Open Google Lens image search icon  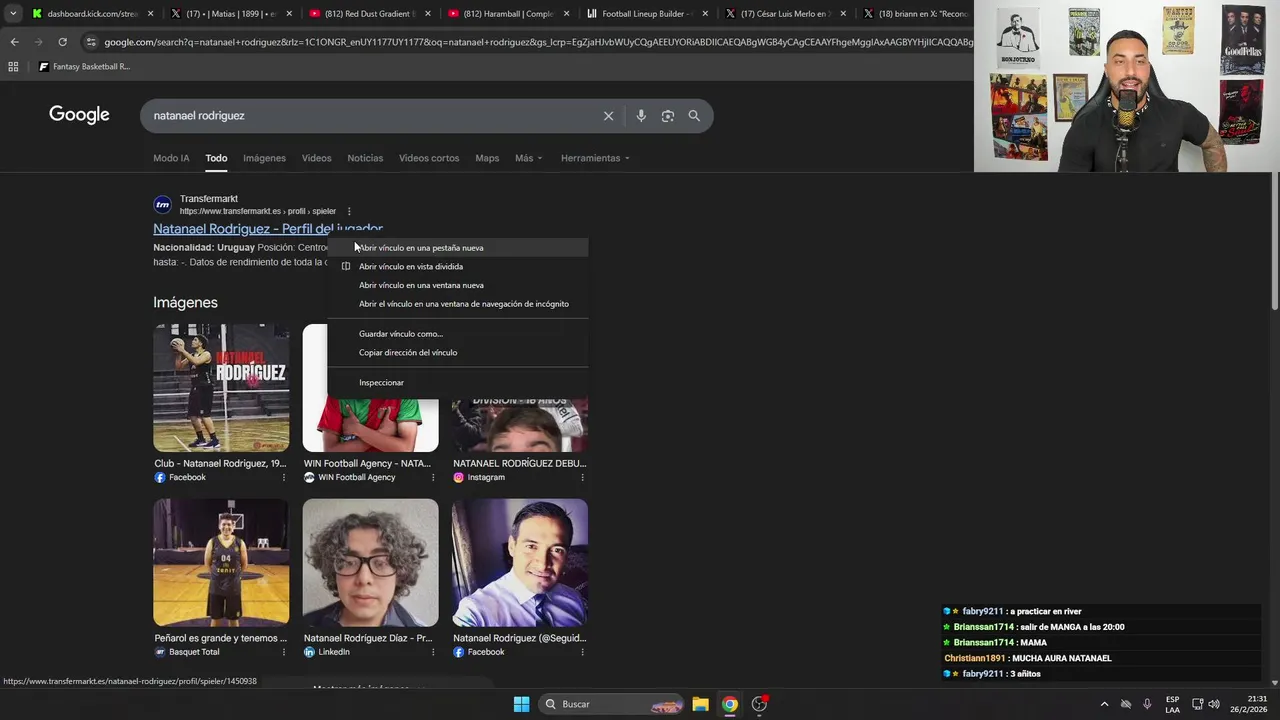tap(668, 116)
